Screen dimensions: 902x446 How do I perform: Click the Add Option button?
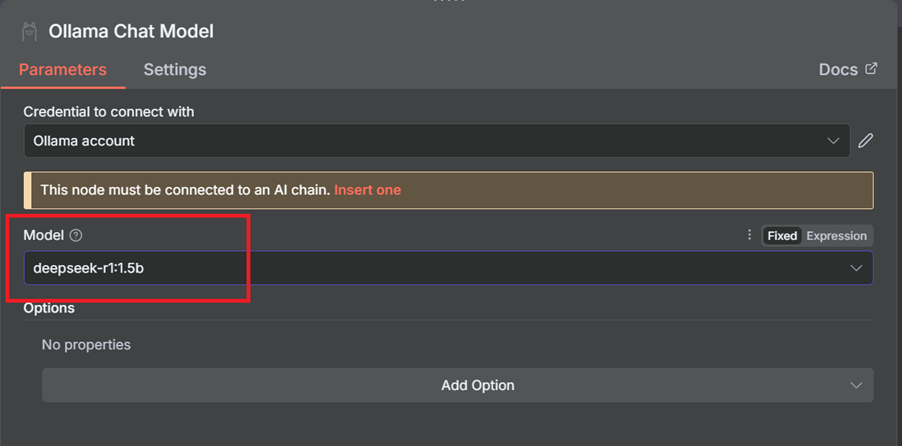(x=458, y=385)
